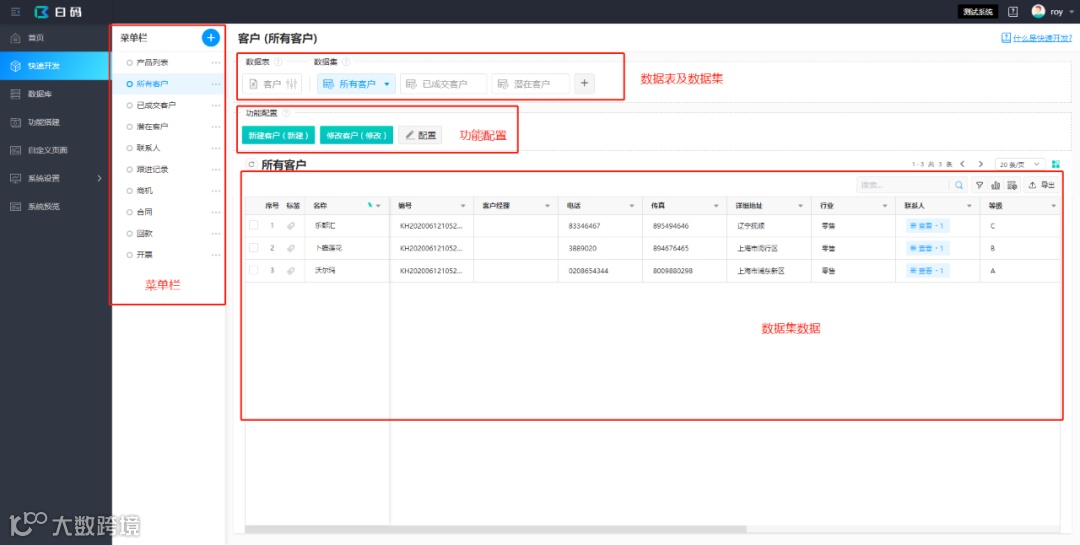Switch to the 潜在客户 dataset tab
This screenshot has width=1080, height=545.
[x=530, y=84]
